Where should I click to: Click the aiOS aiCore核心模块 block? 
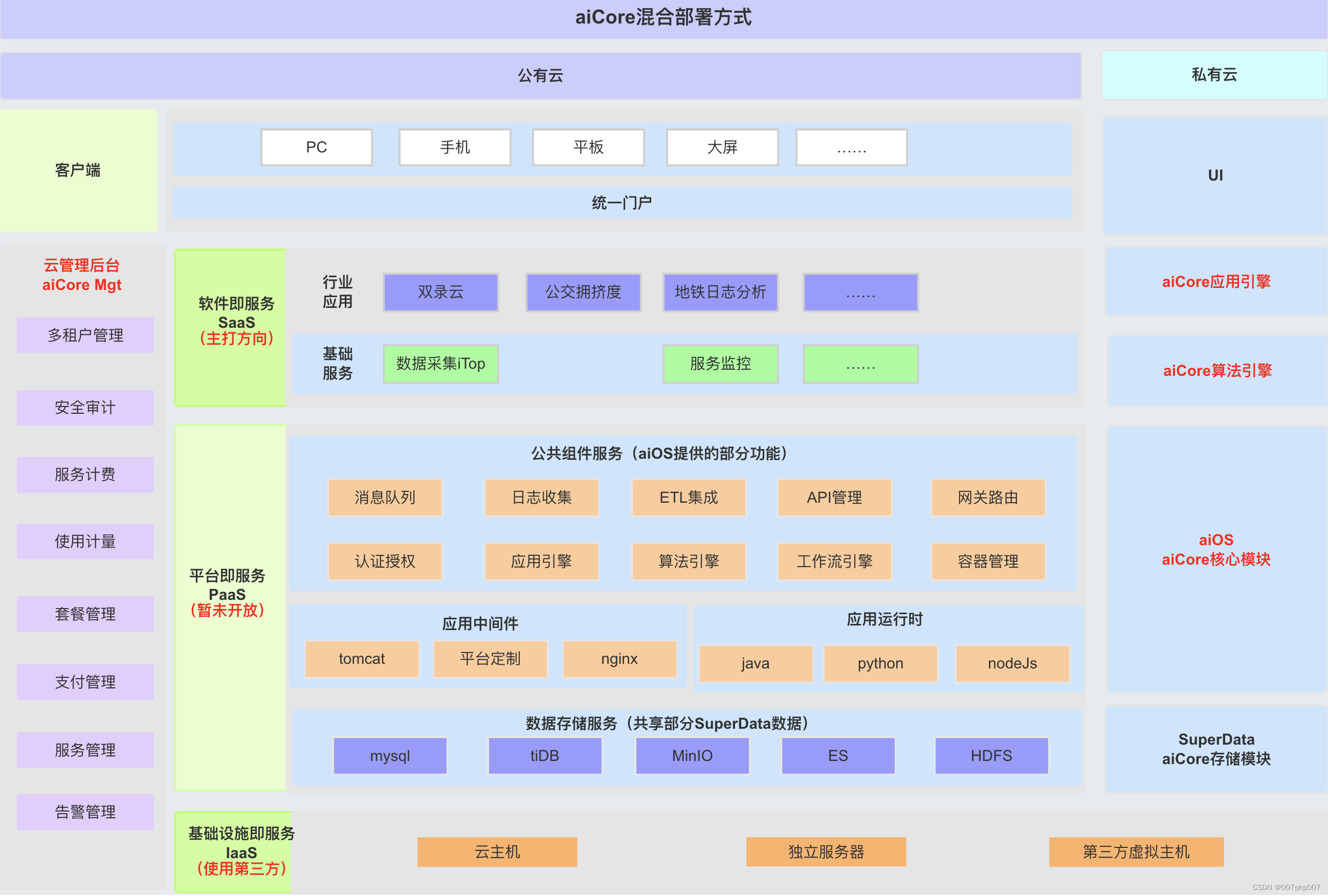click(1216, 559)
